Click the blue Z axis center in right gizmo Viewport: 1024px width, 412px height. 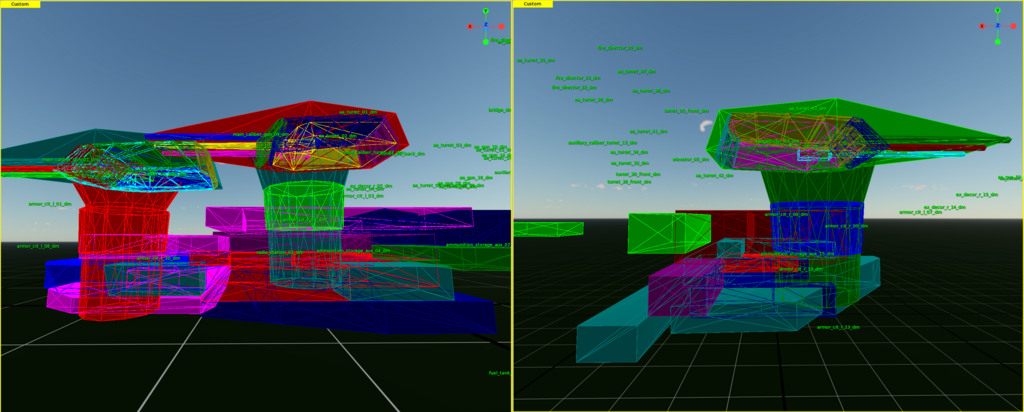click(x=997, y=26)
